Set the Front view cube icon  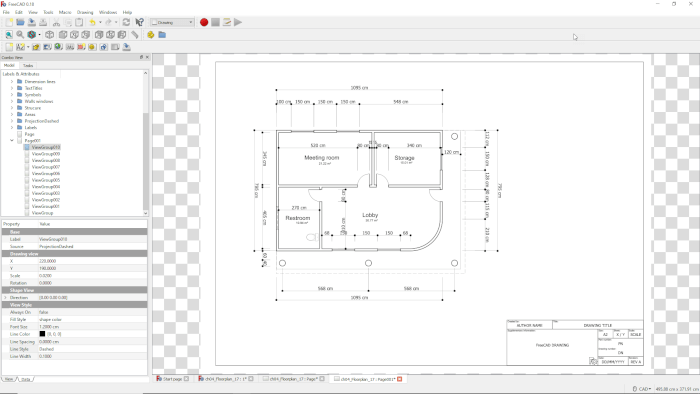63,35
